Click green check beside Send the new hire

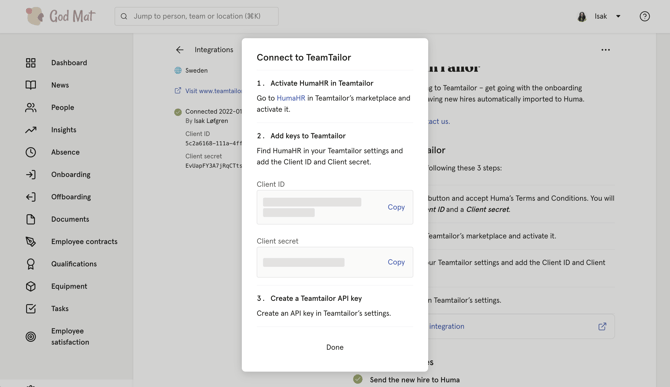(358, 379)
